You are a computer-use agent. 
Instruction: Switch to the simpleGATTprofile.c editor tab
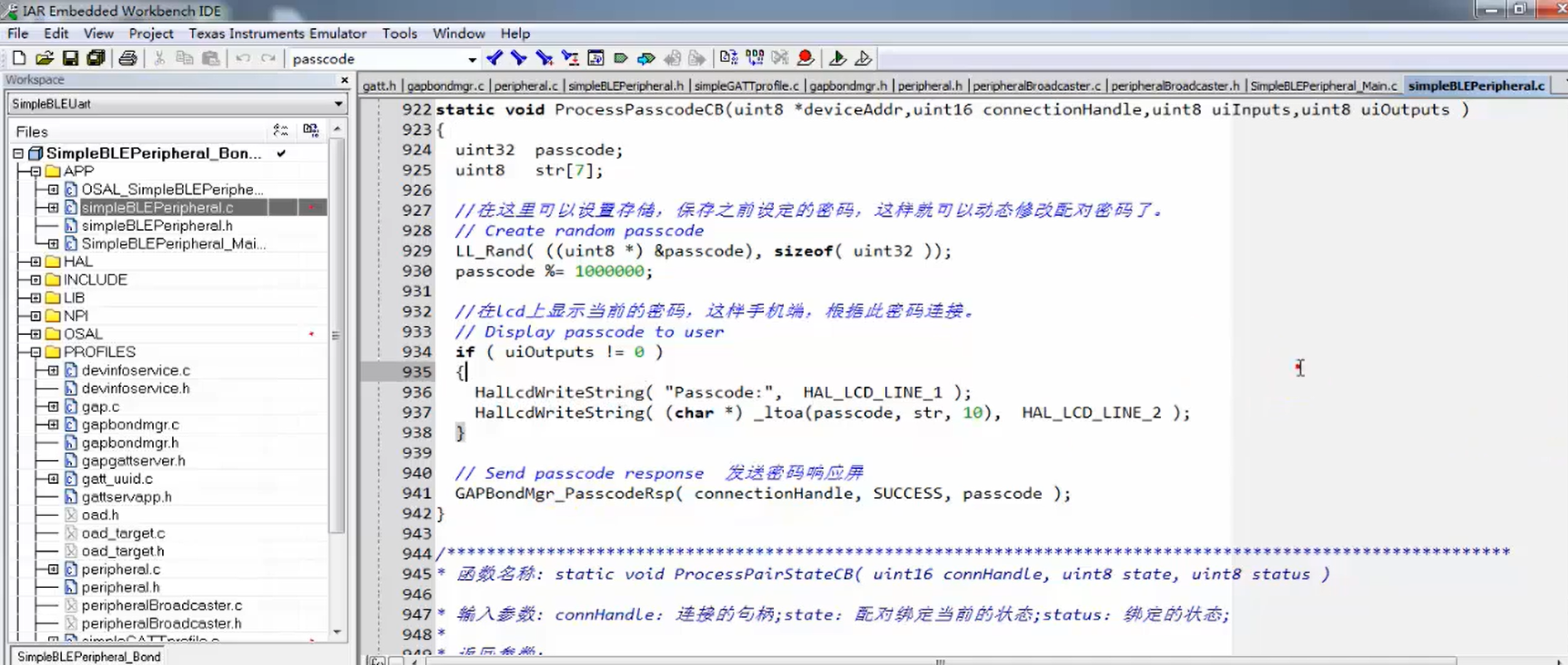(x=747, y=85)
